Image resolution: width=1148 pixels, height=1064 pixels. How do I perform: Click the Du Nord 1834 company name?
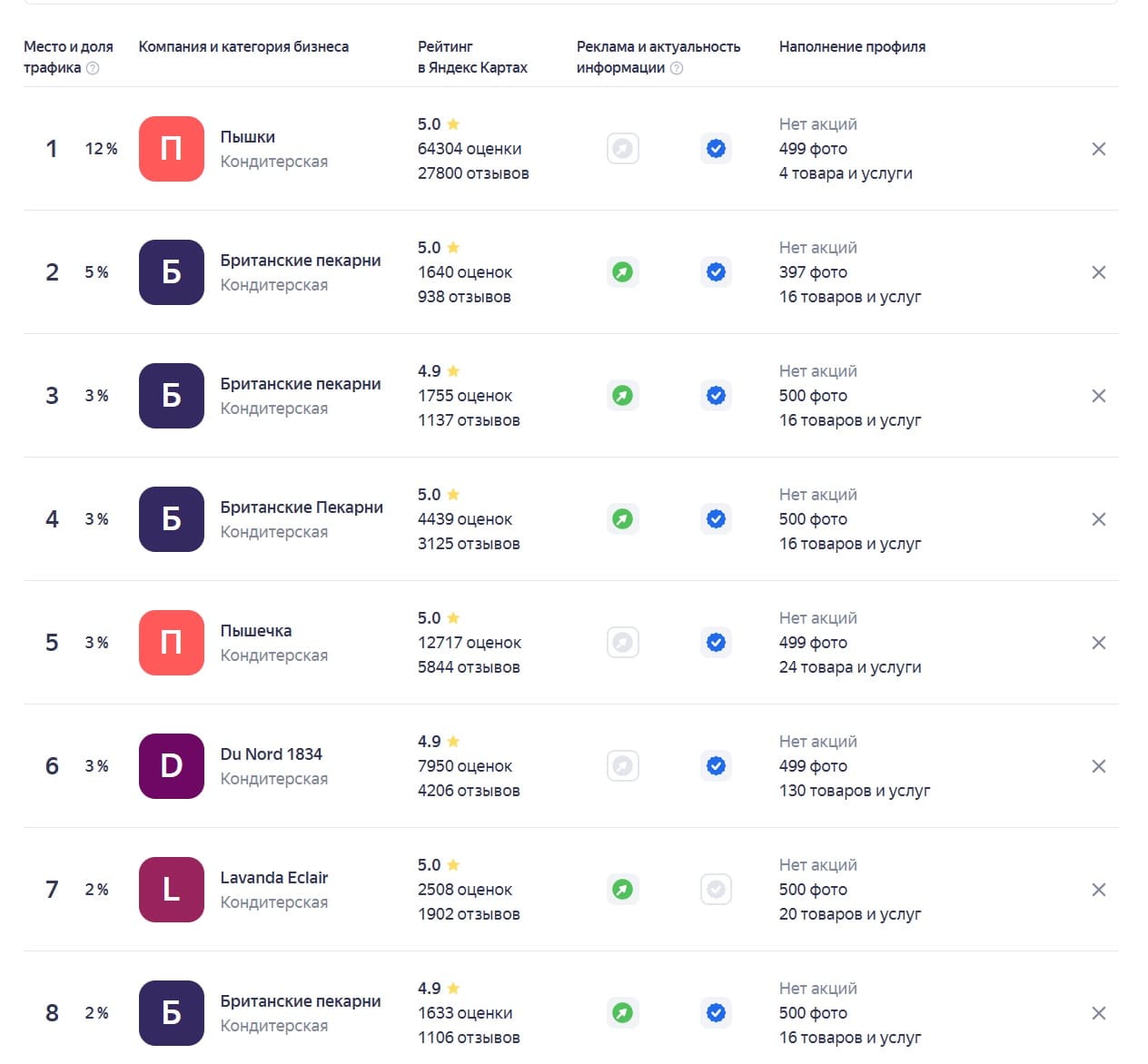tap(271, 754)
